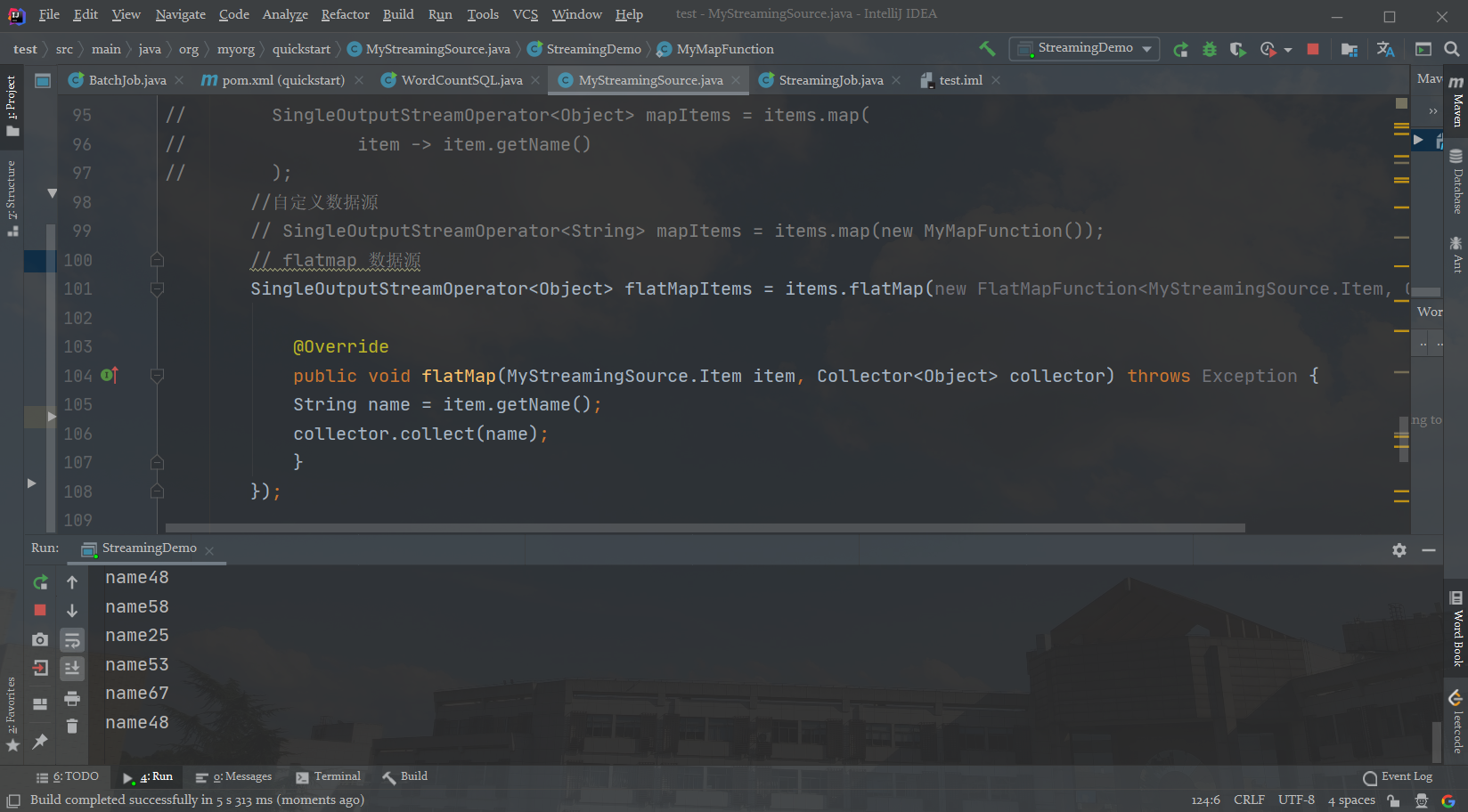Pin the Run tab icon
This screenshot has height=812, width=1468.
(40, 741)
